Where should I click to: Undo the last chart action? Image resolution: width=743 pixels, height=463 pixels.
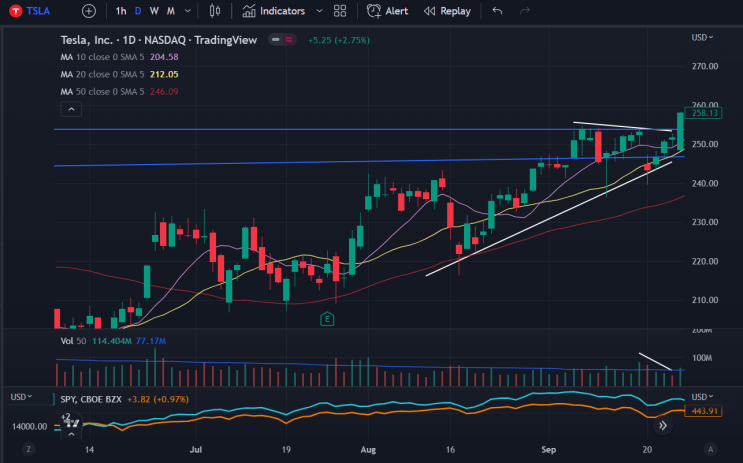497,11
